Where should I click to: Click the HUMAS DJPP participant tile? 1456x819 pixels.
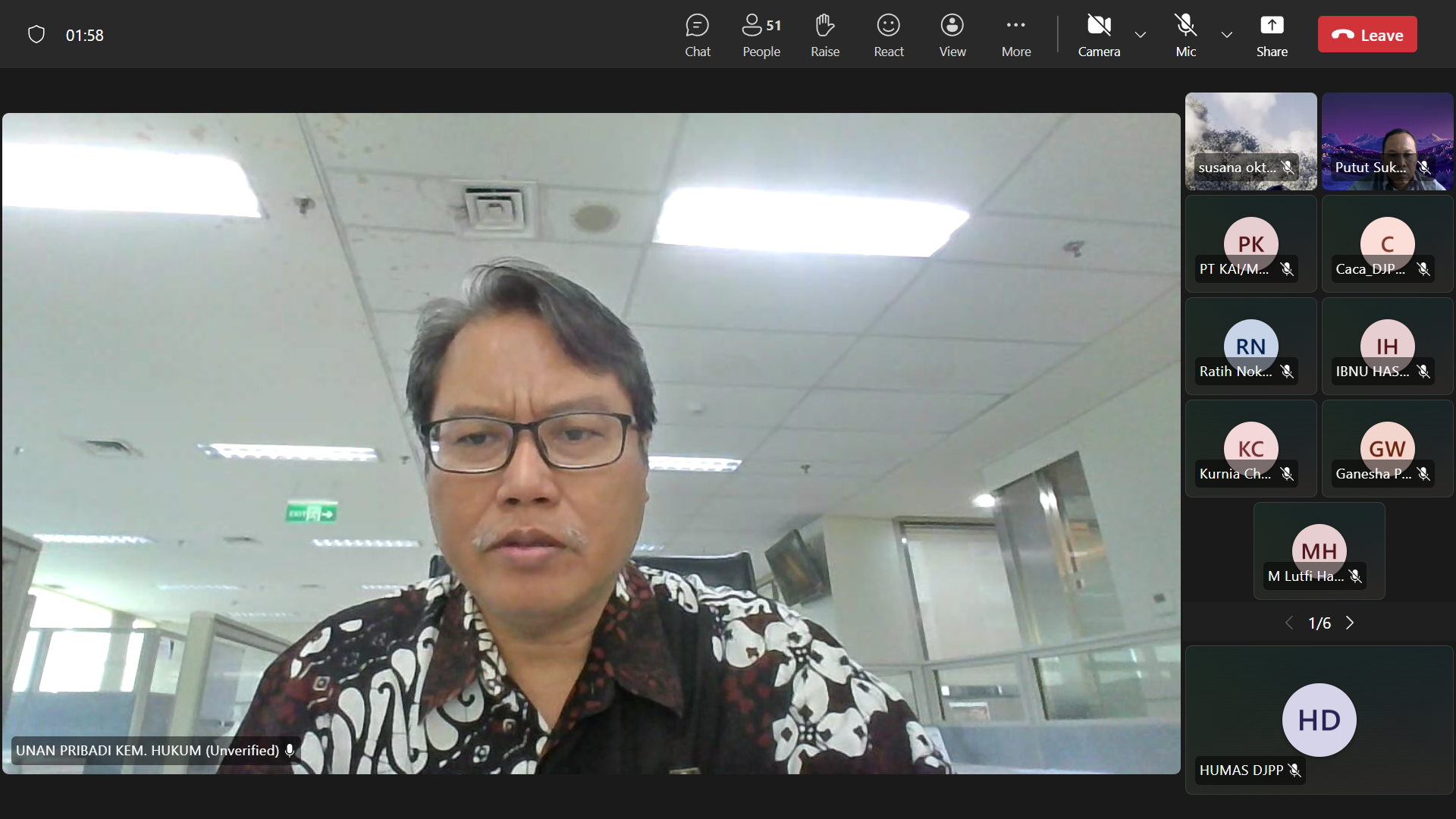[1319, 719]
